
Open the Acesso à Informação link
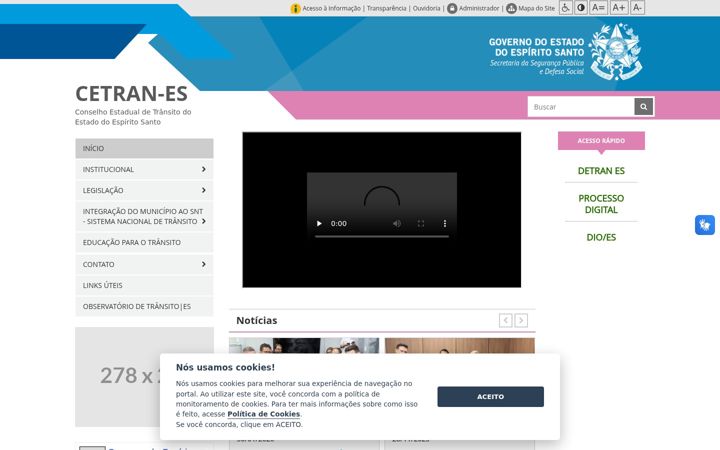tap(331, 8)
